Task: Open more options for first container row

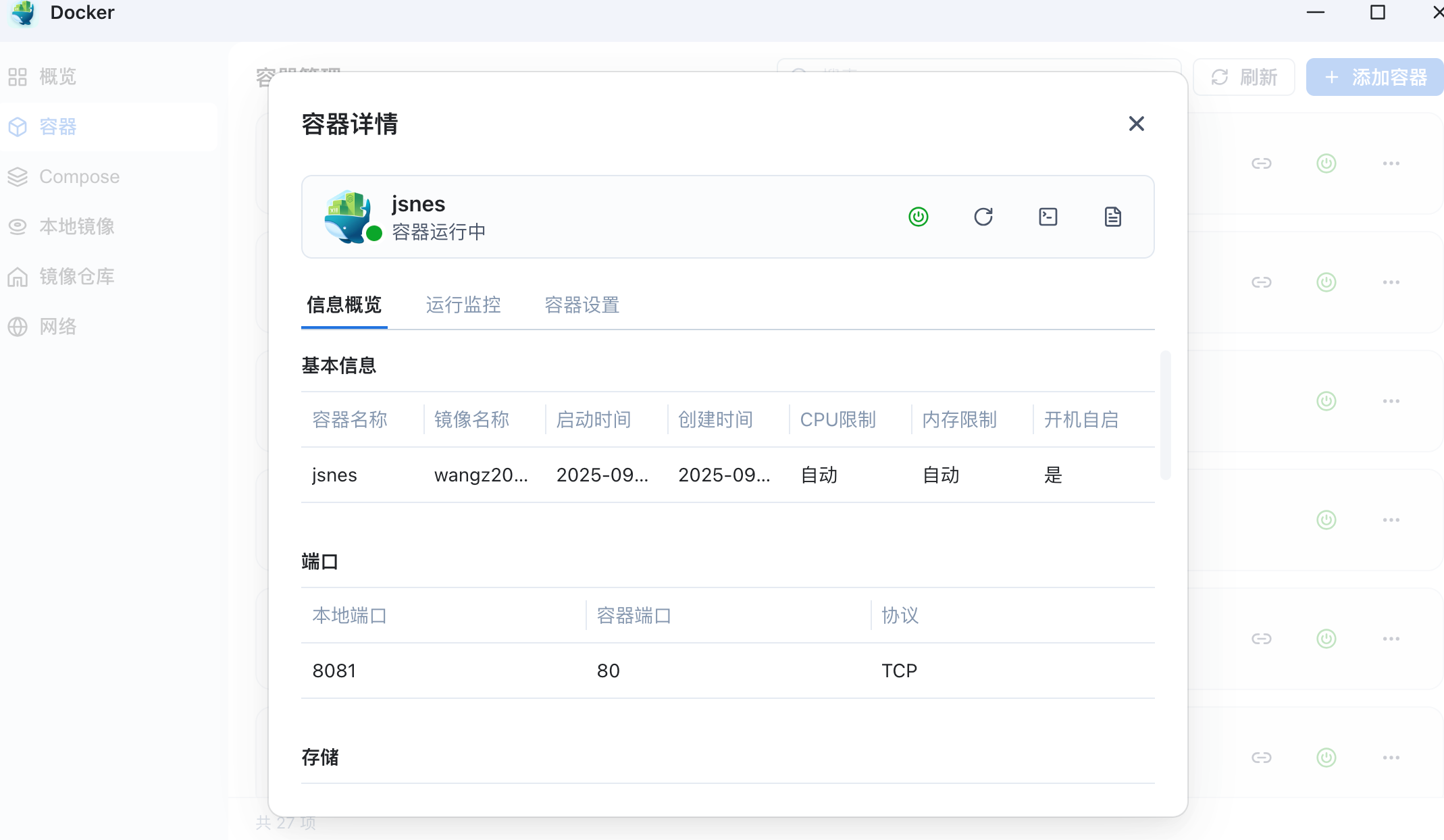Action: pos(1391,163)
